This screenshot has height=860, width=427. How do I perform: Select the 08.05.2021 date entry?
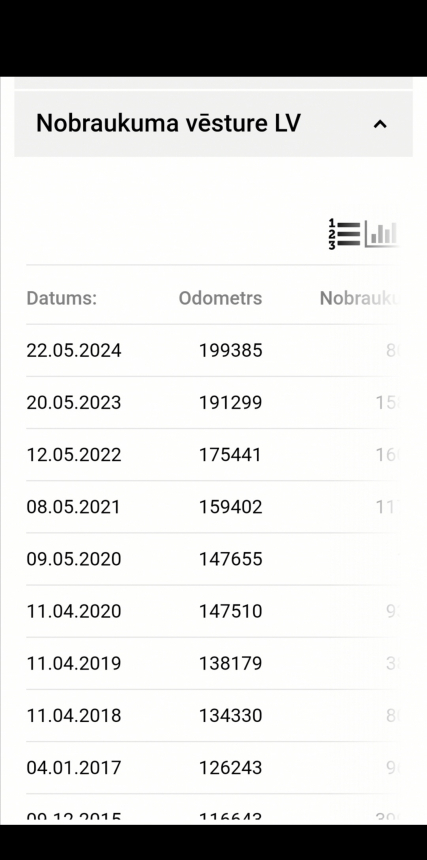[x=73, y=507]
